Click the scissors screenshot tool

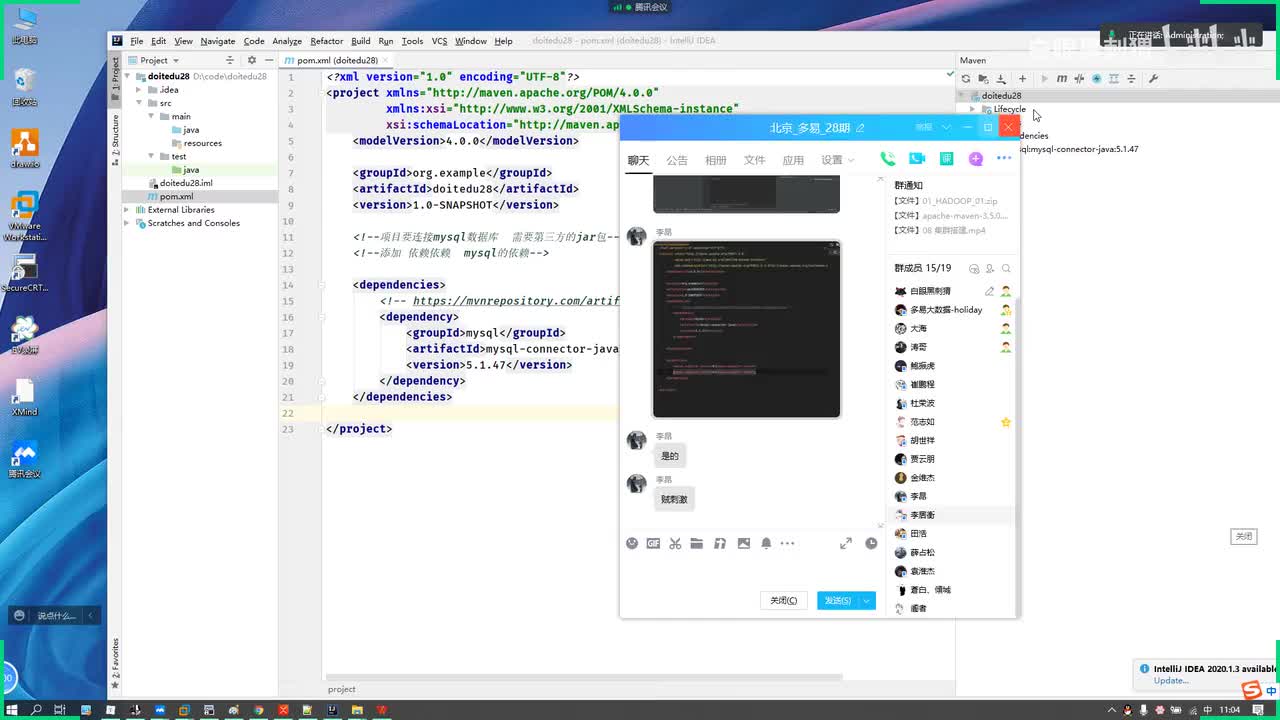click(675, 543)
